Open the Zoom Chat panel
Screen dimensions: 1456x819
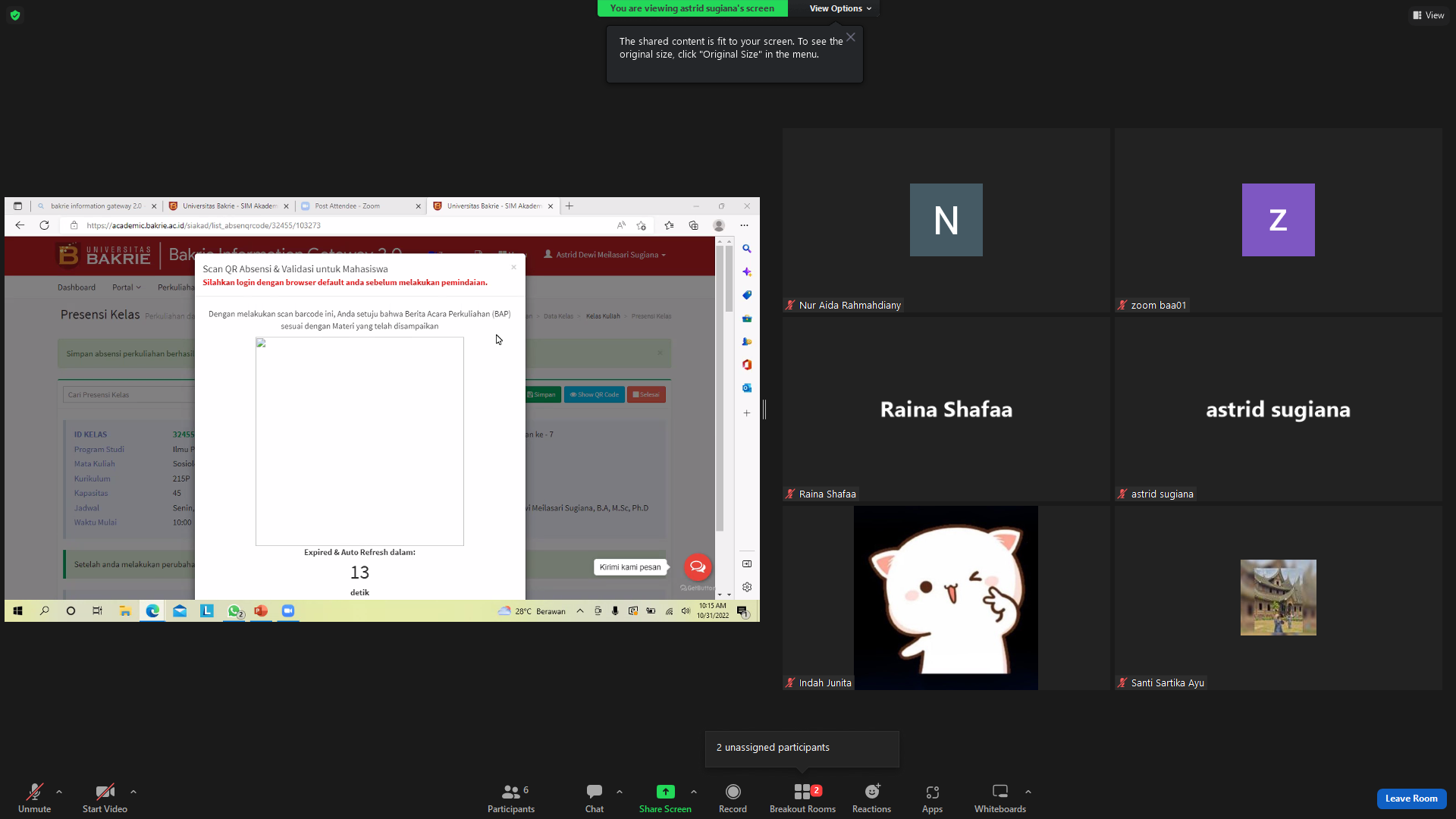pyautogui.click(x=595, y=798)
